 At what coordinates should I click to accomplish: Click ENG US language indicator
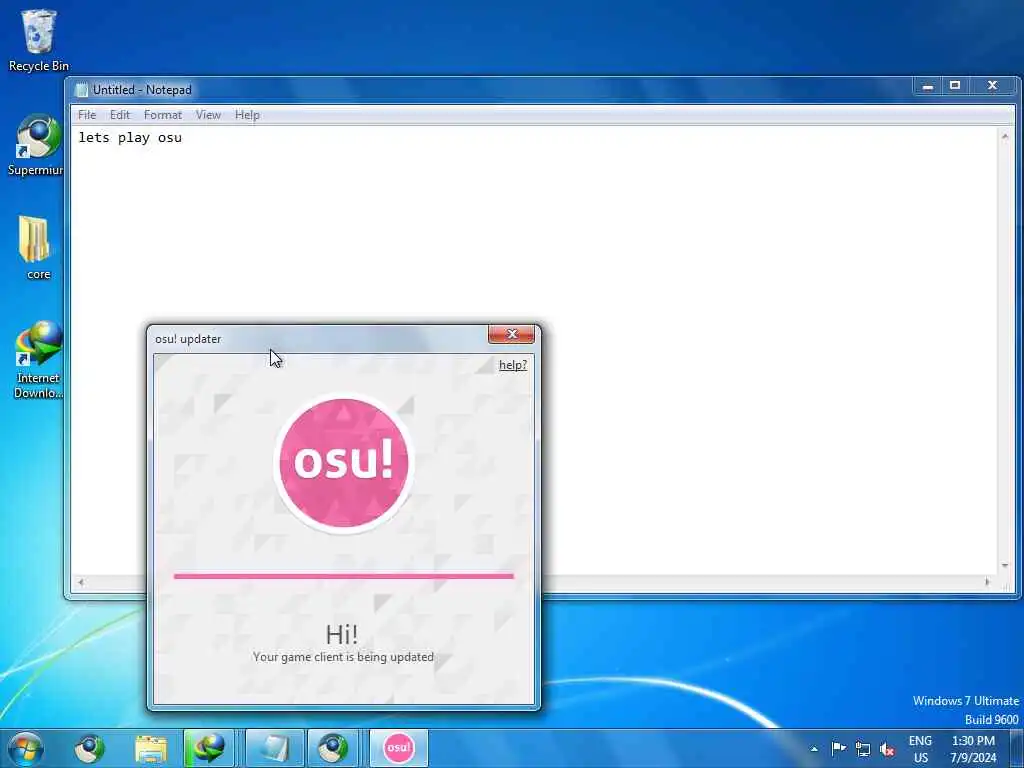point(921,749)
